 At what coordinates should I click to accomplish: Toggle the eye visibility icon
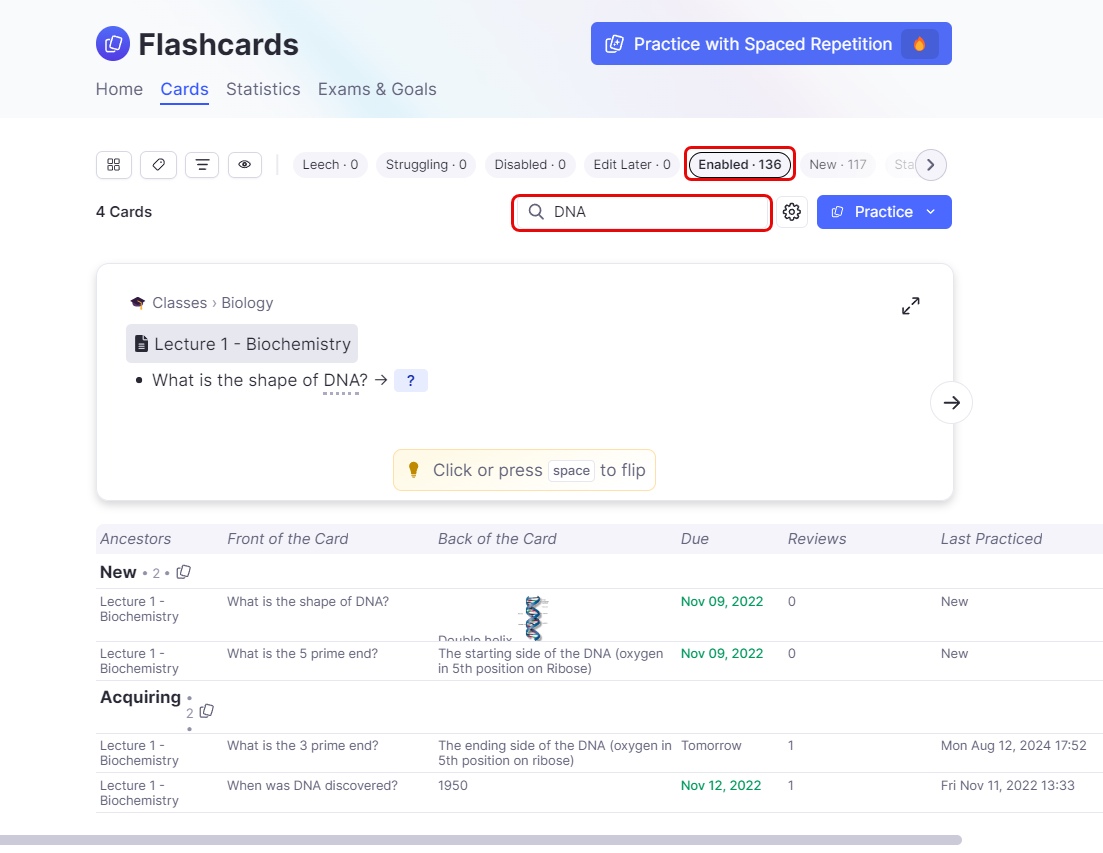pyautogui.click(x=245, y=165)
